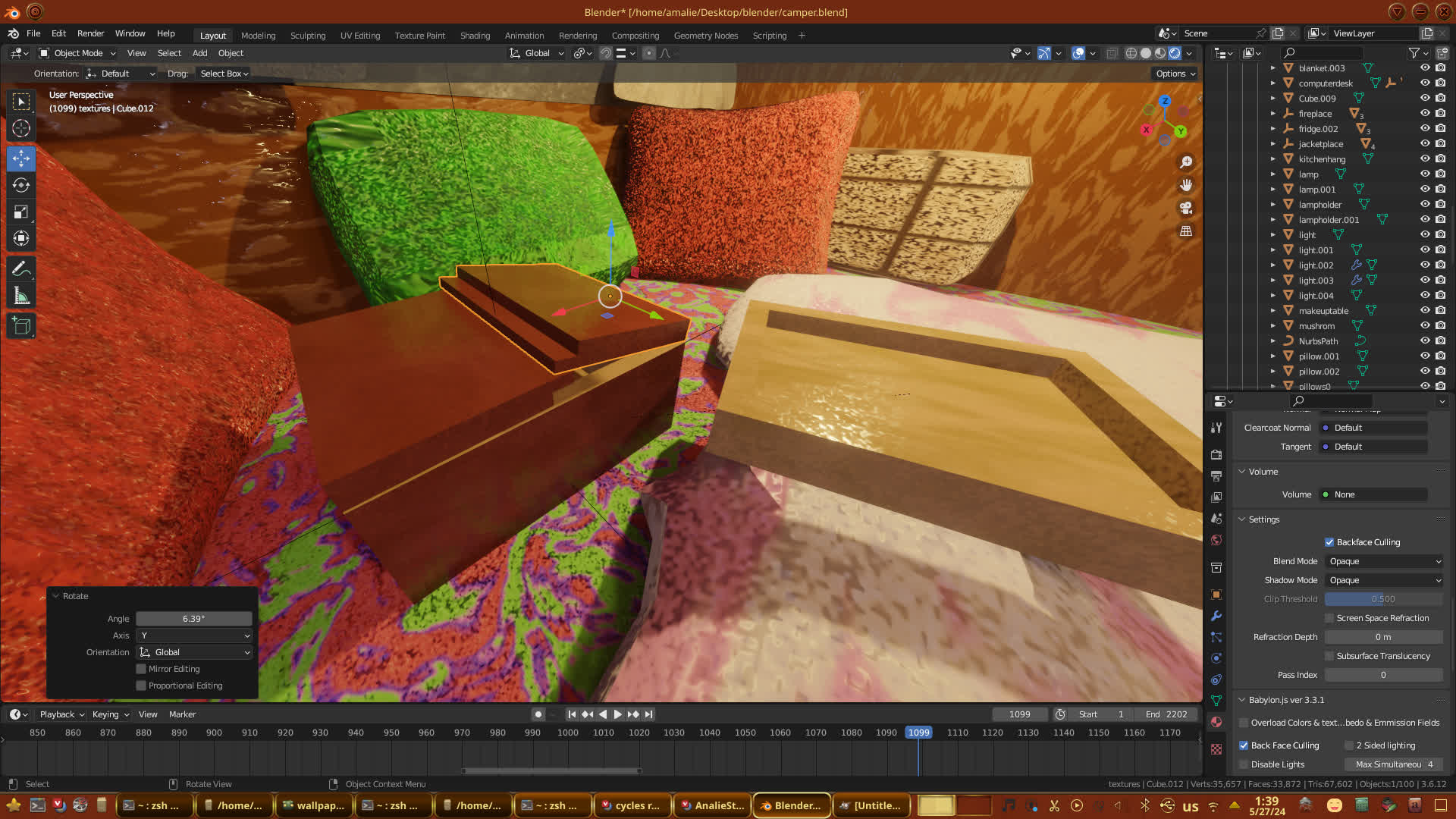Click the Clip Threshold slider
Screen dimensions: 1456x819
(x=1383, y=599)
